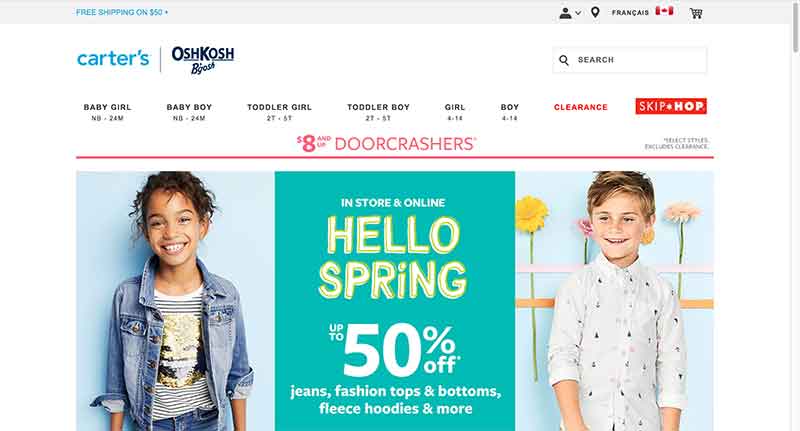Expand the account dropdown chevron

pos(578,13)
